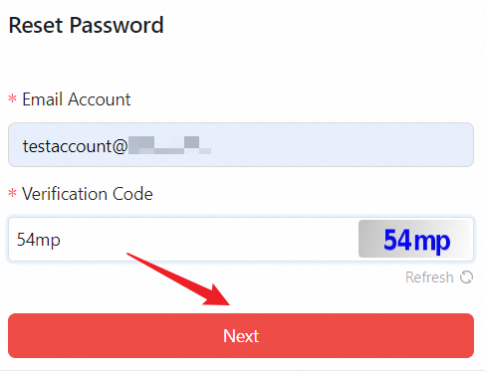486x371 pixels.
Task: Click the Reset Password heading
Action: pos(86,25)
